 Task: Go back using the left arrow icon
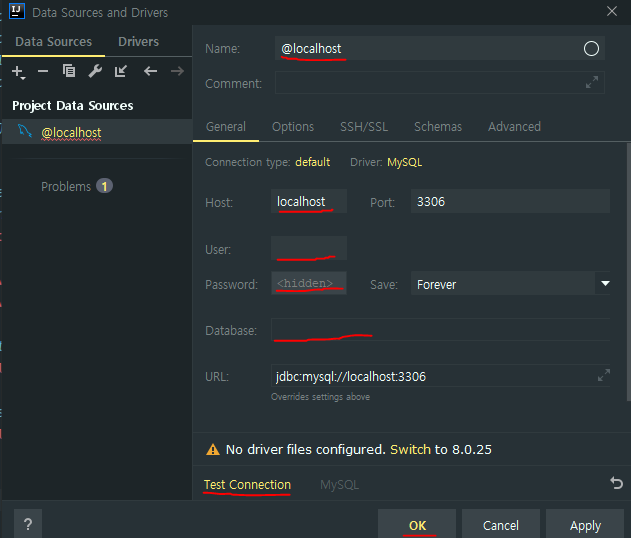(x=150, y=71)
